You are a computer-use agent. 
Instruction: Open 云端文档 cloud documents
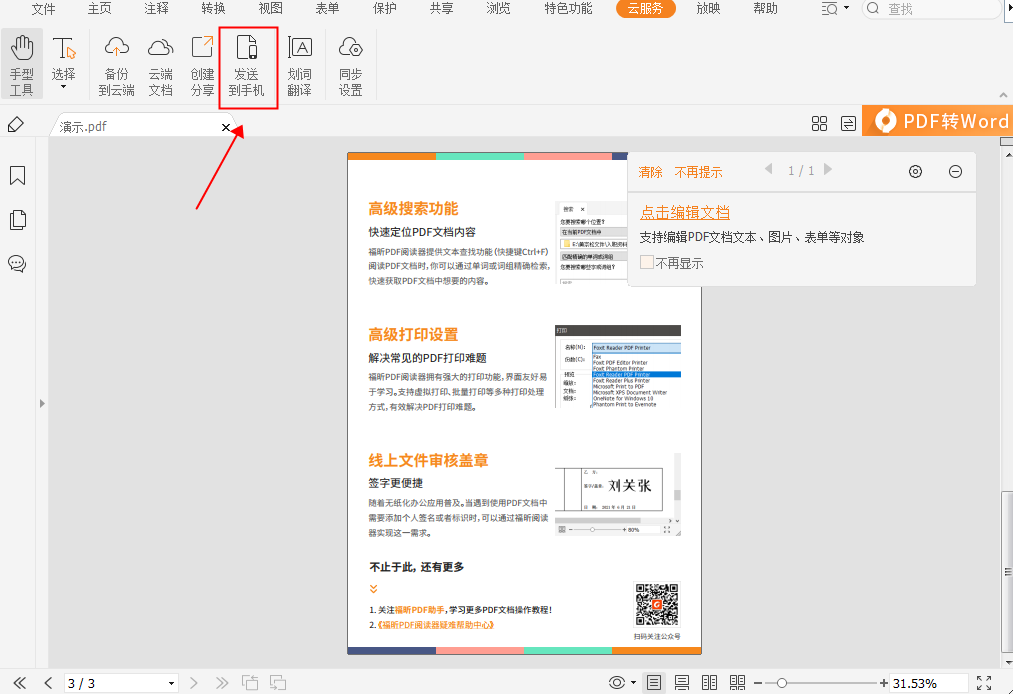pos(160,62)
